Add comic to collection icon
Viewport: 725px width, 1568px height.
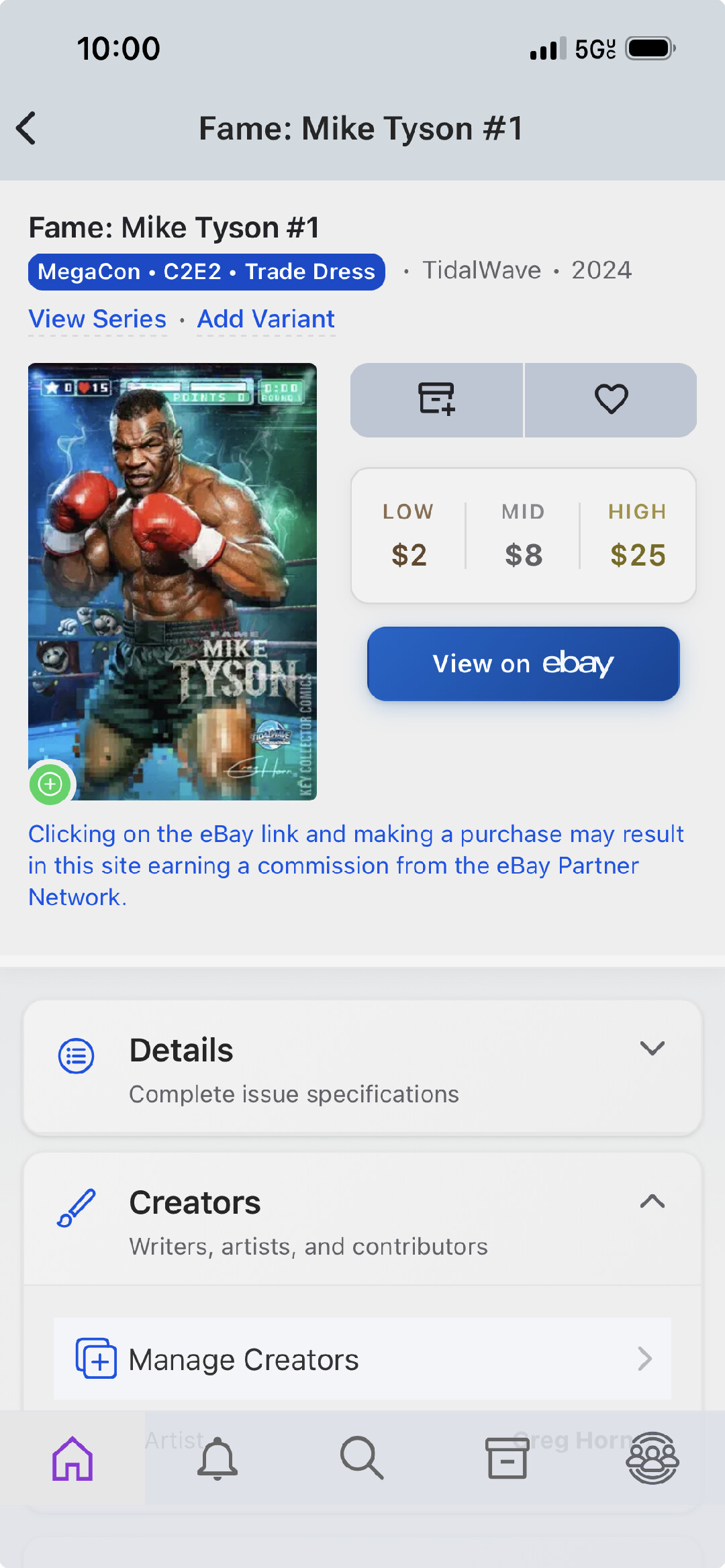pyautogui.click(x=436, y=400)
